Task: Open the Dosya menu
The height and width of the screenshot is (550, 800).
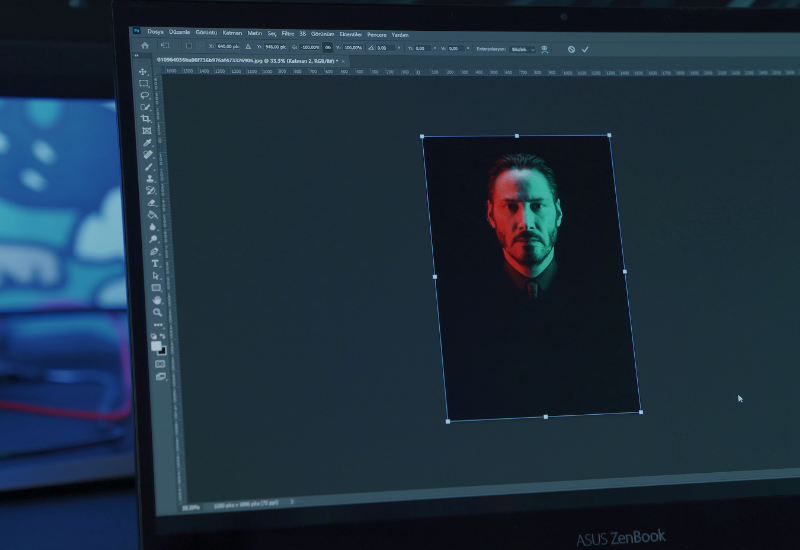Action: pos(155,32)
